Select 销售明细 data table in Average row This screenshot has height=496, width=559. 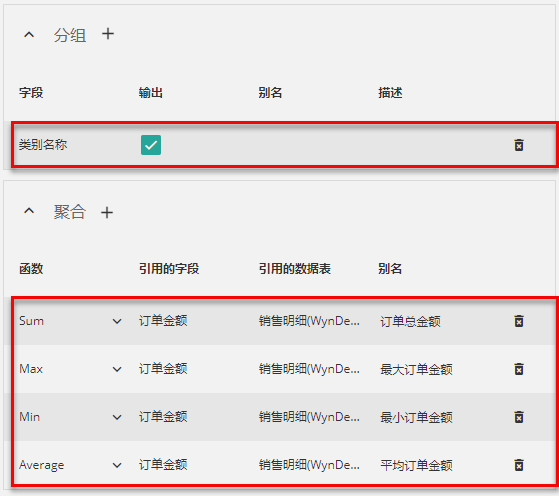tap(309, 465)
